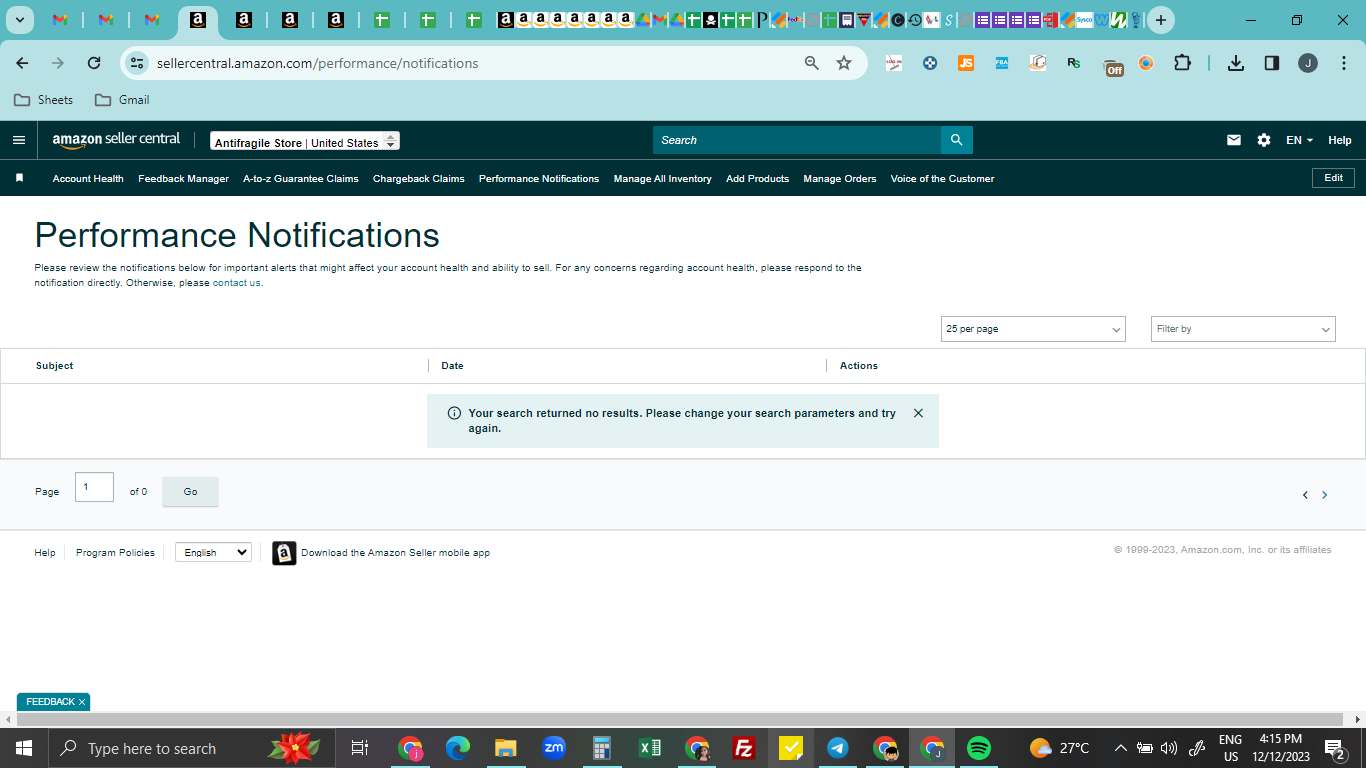Open the footer Help link
This screenshot has height=768, width=1366.
pyautogui.click(x=45, y=553)
